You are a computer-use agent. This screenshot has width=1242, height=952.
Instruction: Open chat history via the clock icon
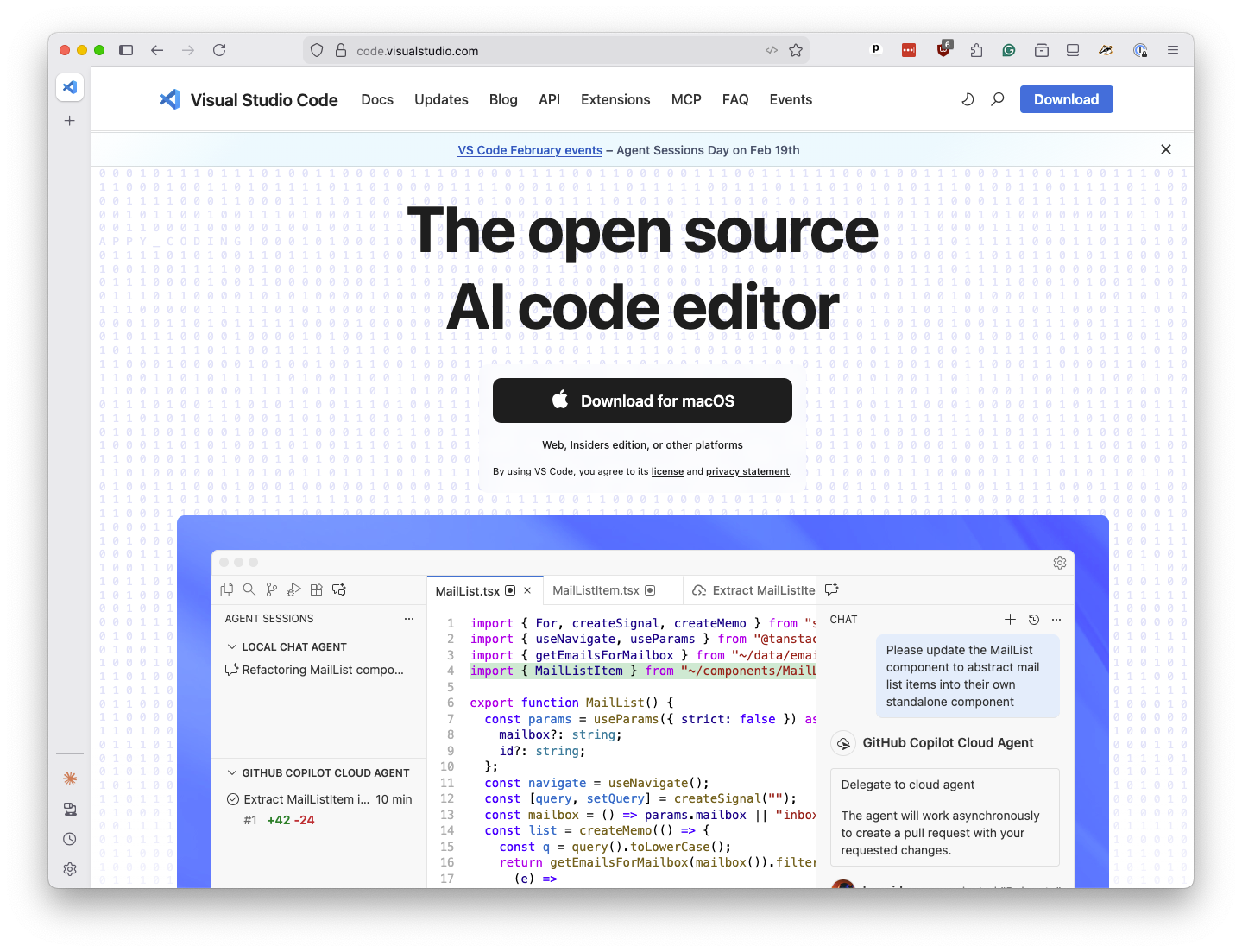point(1034,619)
